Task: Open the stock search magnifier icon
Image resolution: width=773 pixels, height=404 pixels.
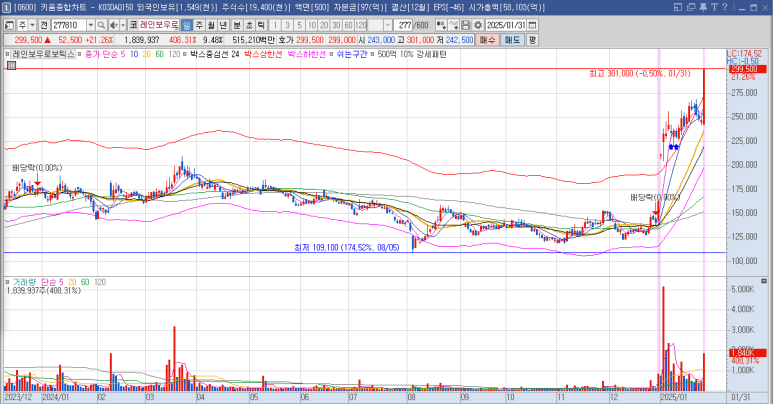Action: [101, 25]
